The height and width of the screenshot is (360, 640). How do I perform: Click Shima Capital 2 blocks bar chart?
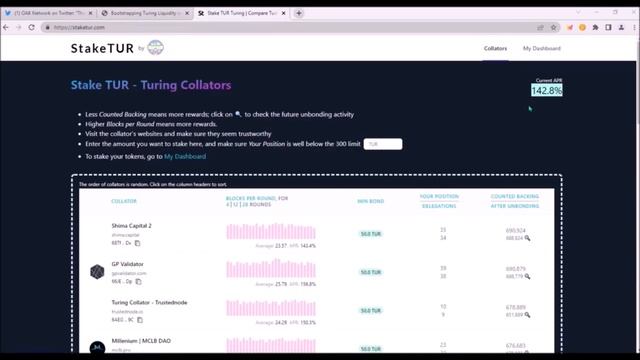tap(271, 231)
